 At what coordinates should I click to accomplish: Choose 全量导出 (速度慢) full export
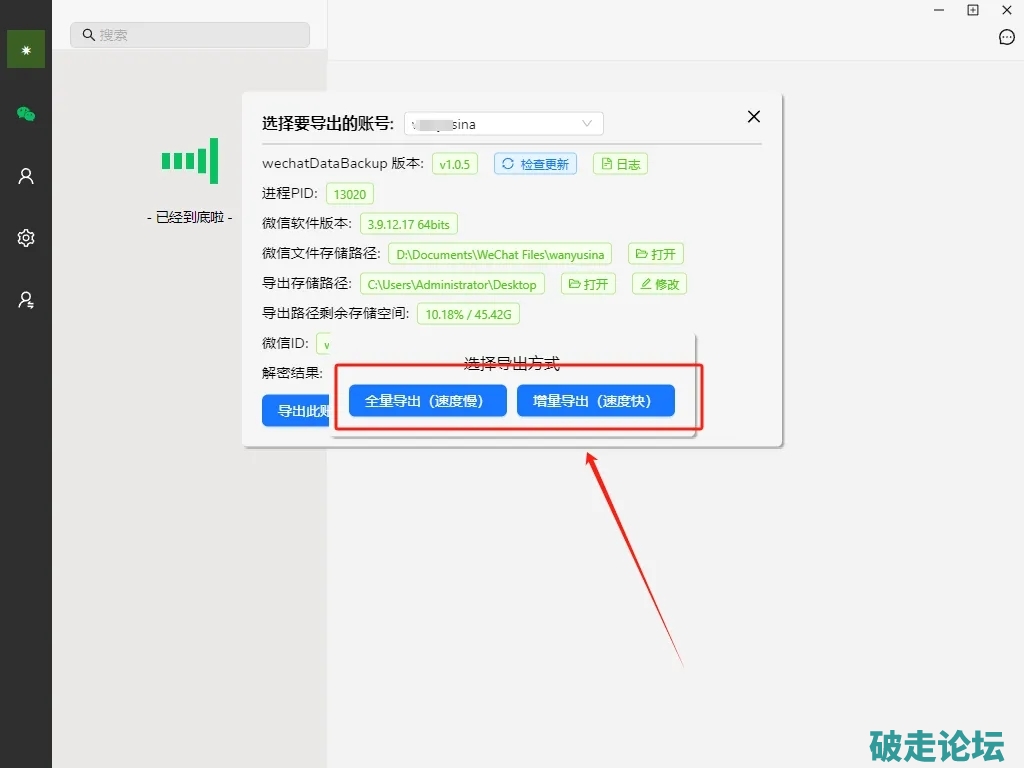click(427, 401)
